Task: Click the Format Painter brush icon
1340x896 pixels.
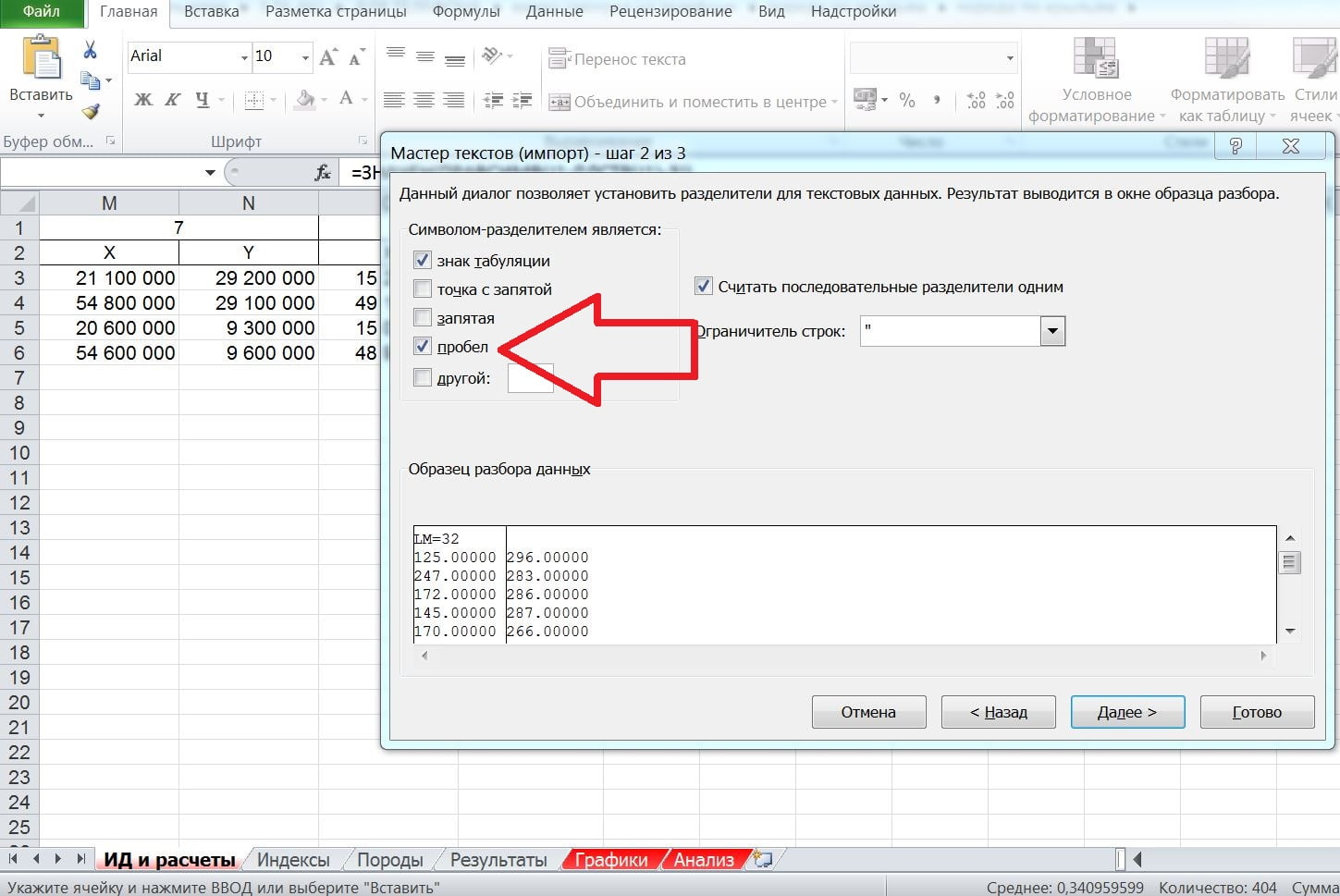Action: tap(90, 112)
